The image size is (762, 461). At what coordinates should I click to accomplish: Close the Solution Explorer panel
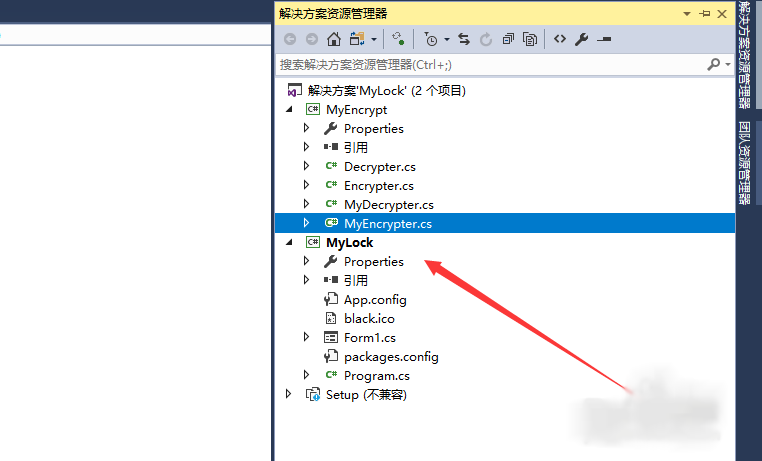722,14
